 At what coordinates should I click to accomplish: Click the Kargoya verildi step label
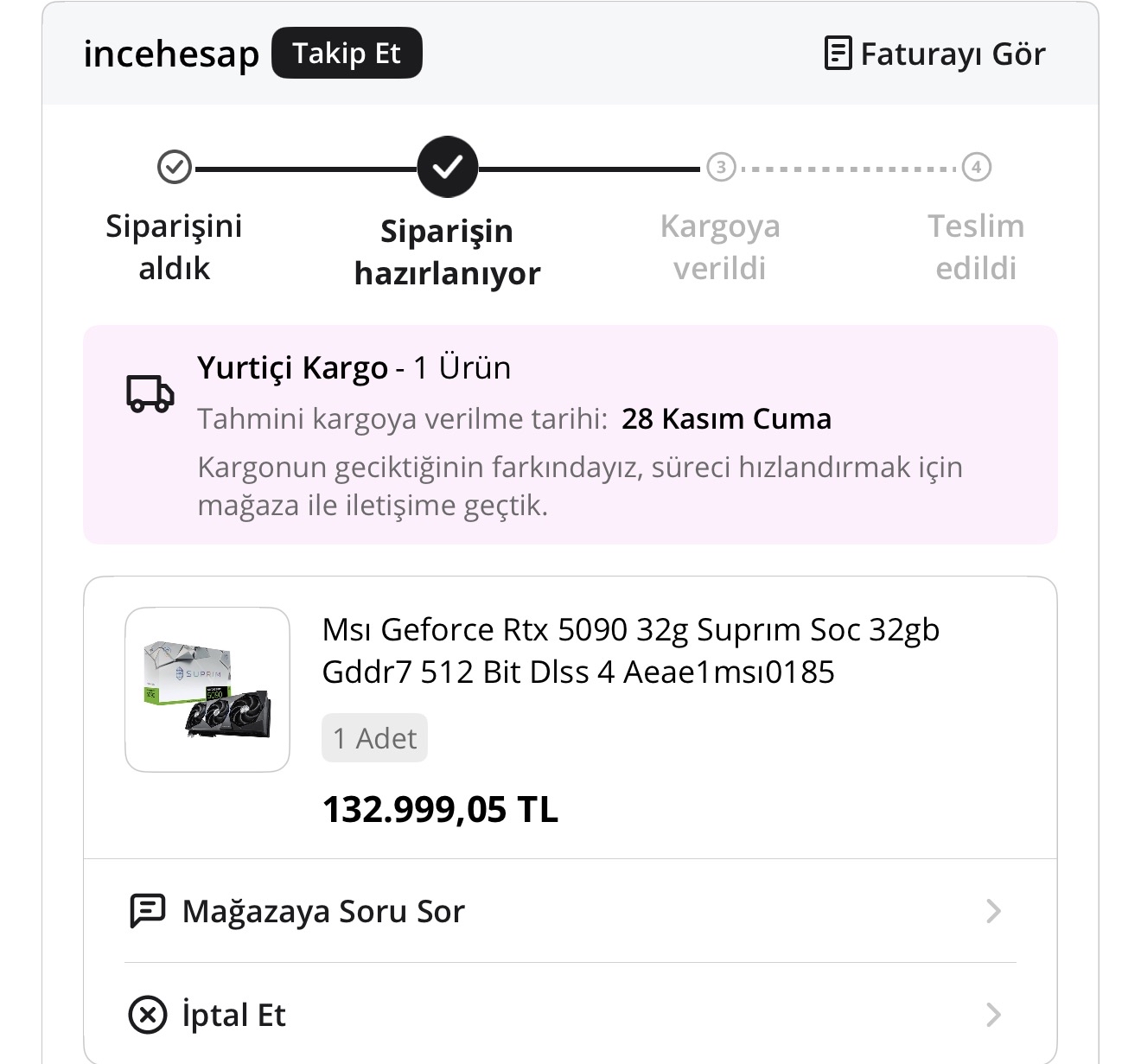pyautogui.click(x=720, y=247)
